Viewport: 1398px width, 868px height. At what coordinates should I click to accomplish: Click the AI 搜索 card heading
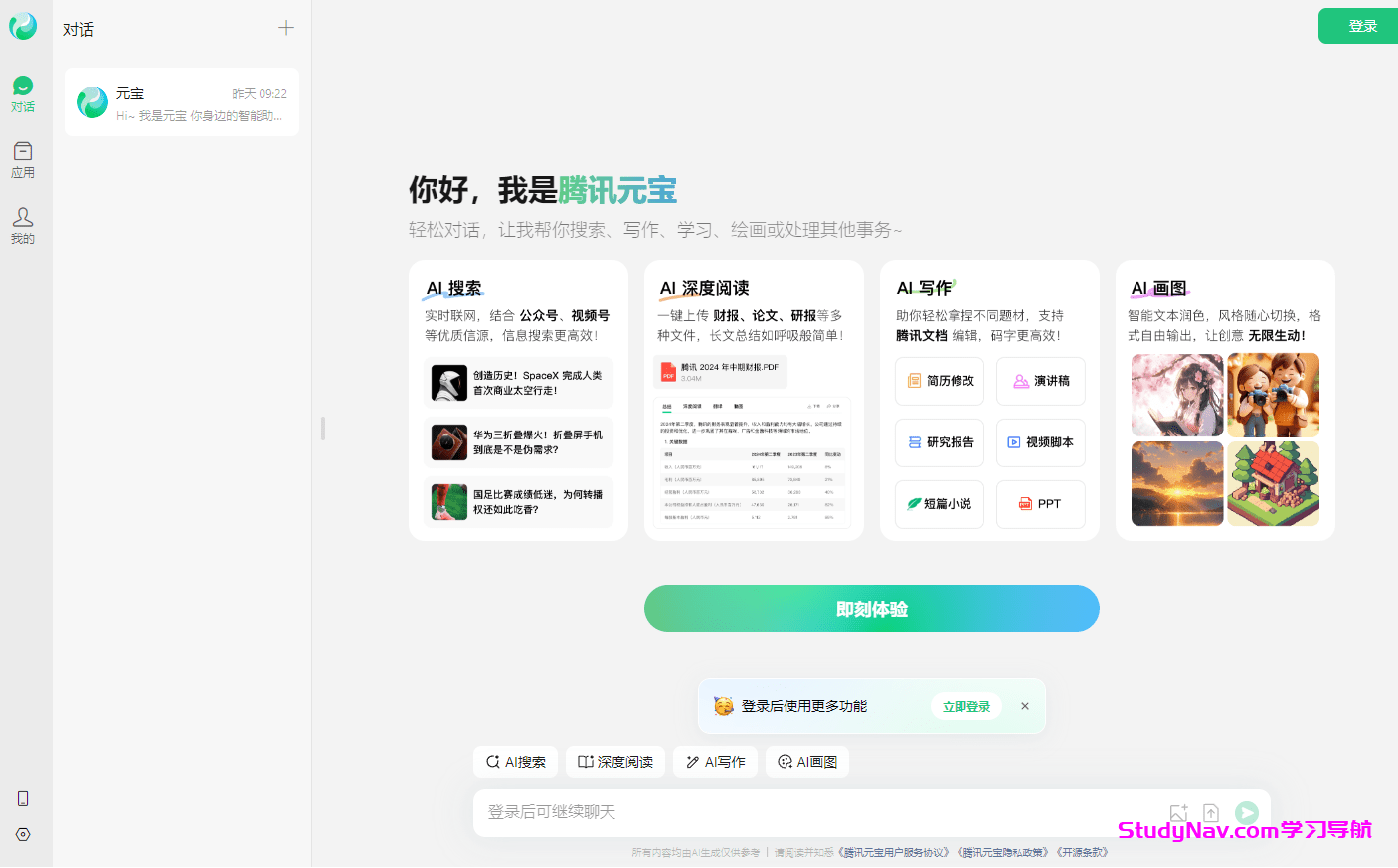[x=454, y=288]
